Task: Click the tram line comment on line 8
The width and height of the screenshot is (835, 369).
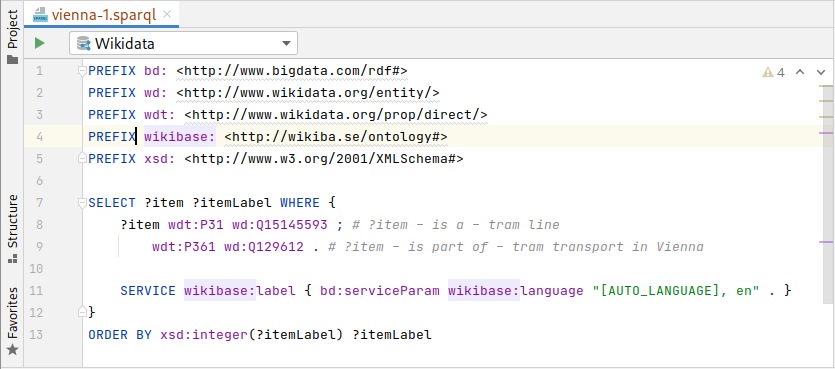Action: pyautogui.click(x=456, y=225)
